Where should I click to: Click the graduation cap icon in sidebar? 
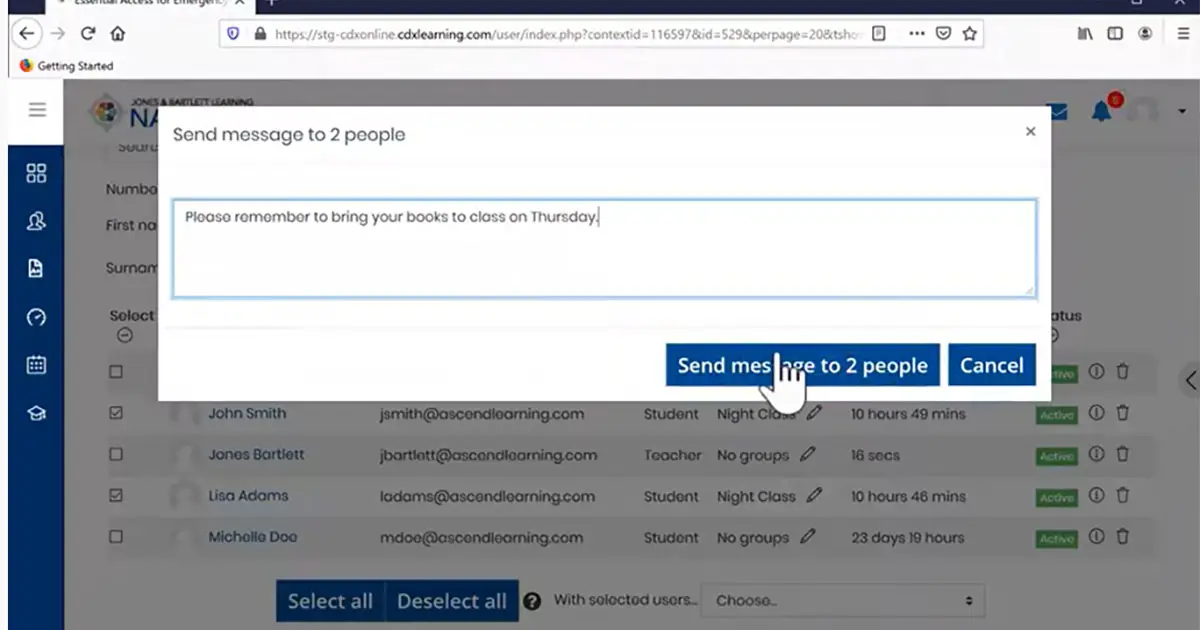tap(36, 413)
